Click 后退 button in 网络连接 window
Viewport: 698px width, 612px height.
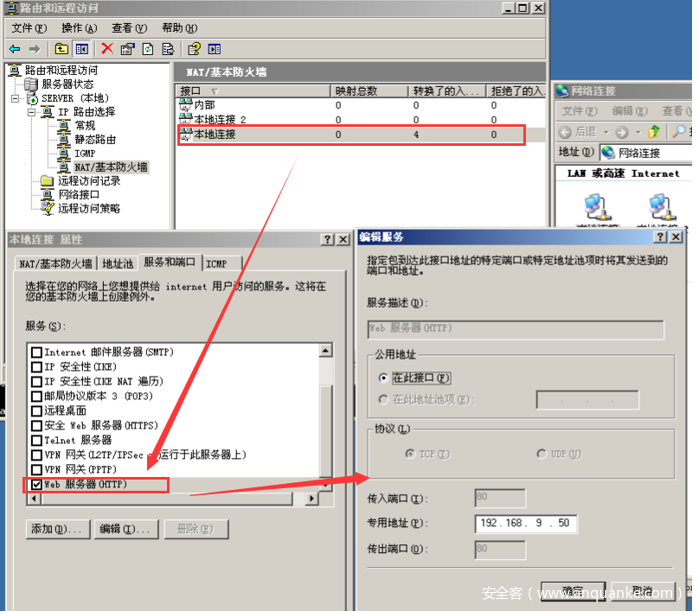[577, 132]
